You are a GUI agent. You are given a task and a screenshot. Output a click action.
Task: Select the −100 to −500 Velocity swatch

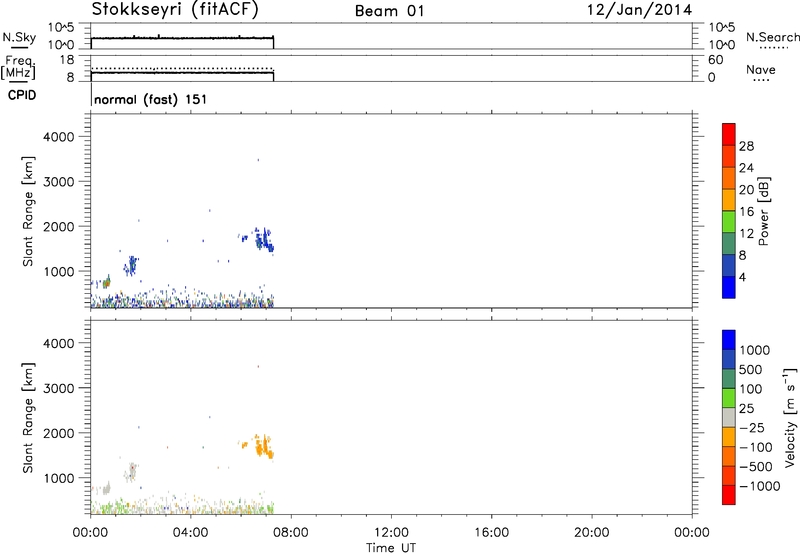coord(729,457)
